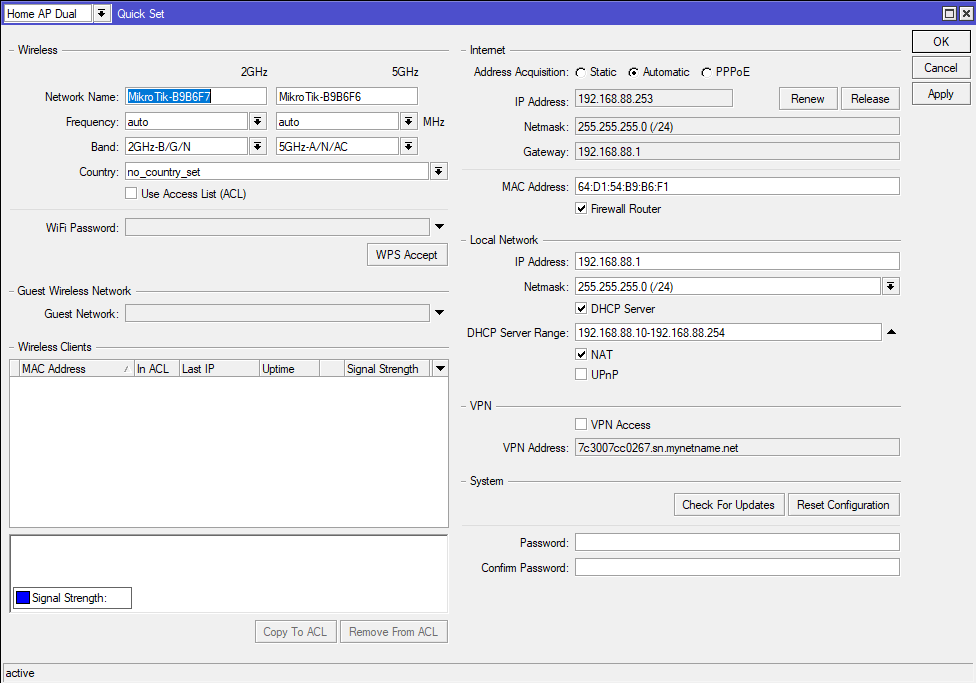Screen dimensions: 976x683
Task: Select the PPPoE address acquisition option
Action: click(707, 72)
